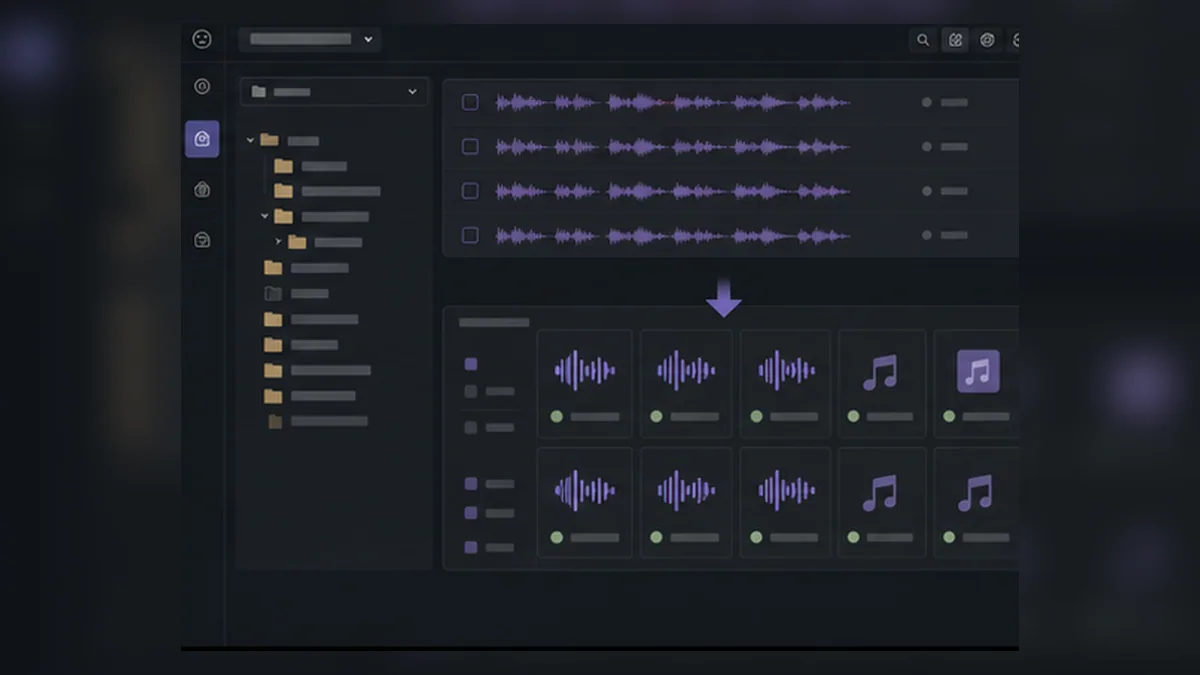Open the third waveform card in top grid row
The image size is (1200, 675).
click(x=785, y=384)
